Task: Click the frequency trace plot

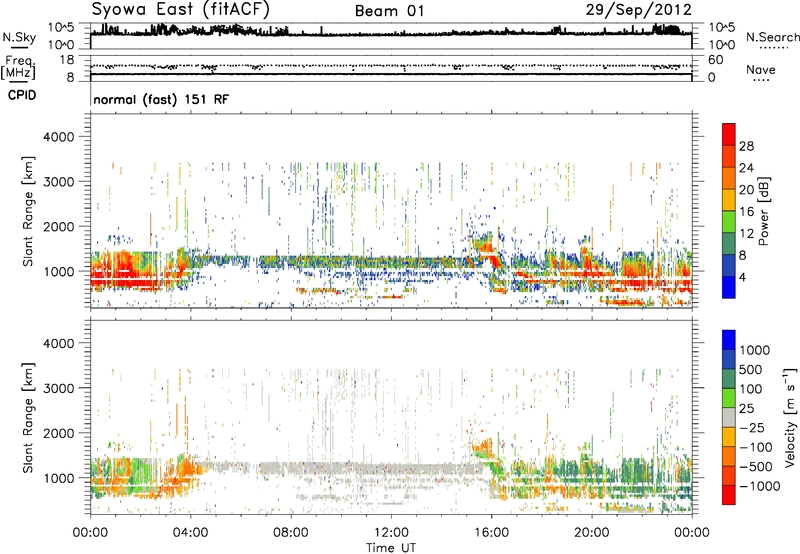Action: point(391,68)
